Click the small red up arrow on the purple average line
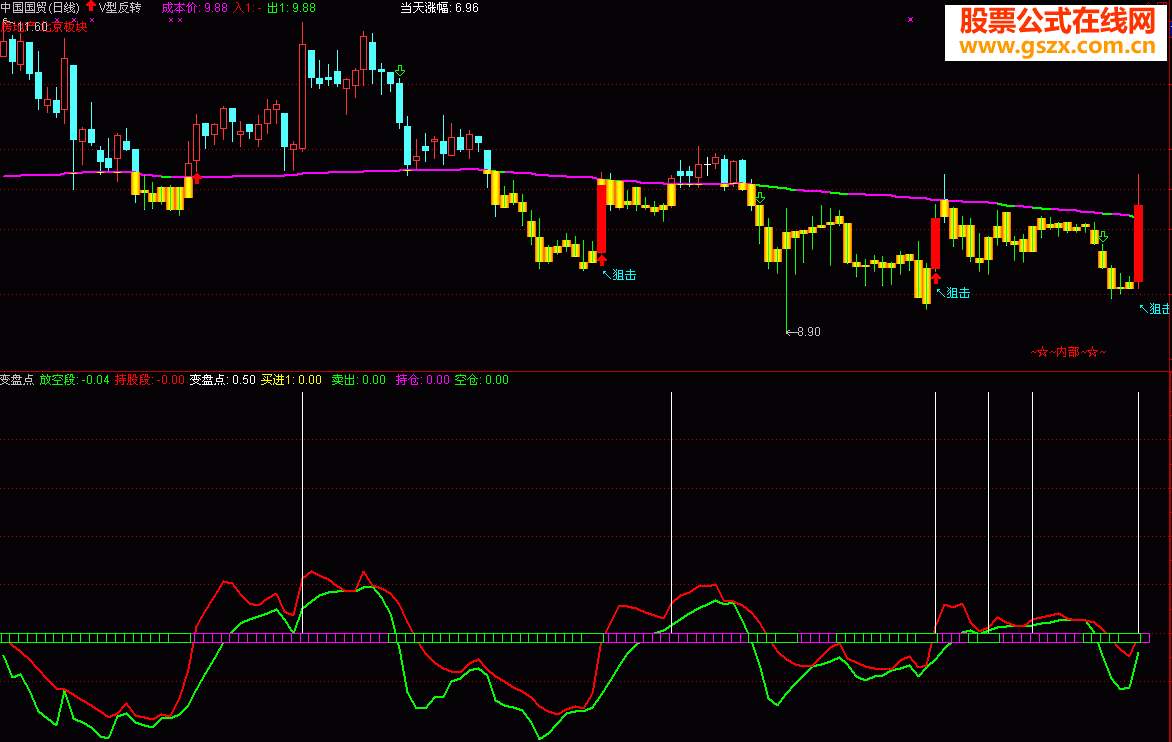The width and height of the screenshot is (1172, 742). [197, 178]
